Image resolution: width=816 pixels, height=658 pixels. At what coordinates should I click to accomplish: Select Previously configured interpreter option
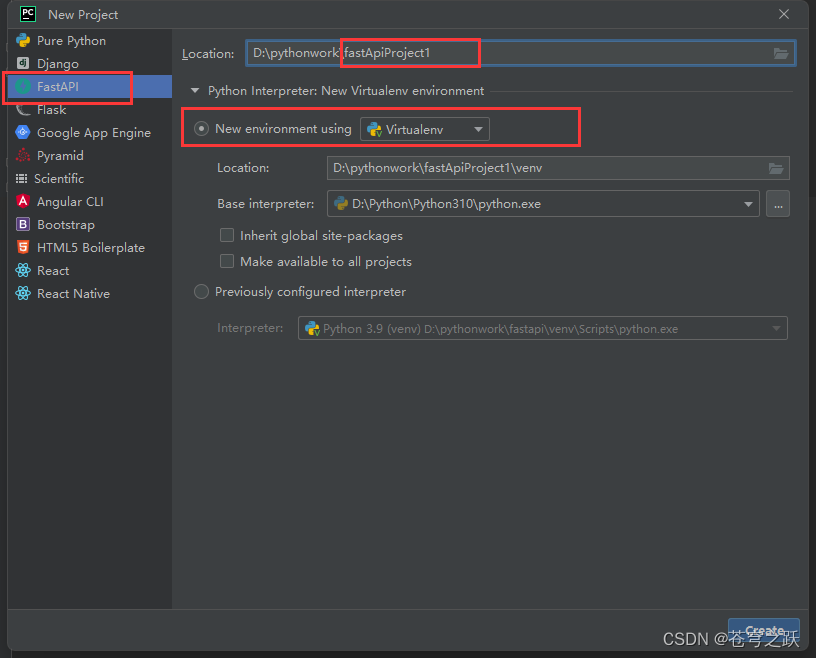201,291
